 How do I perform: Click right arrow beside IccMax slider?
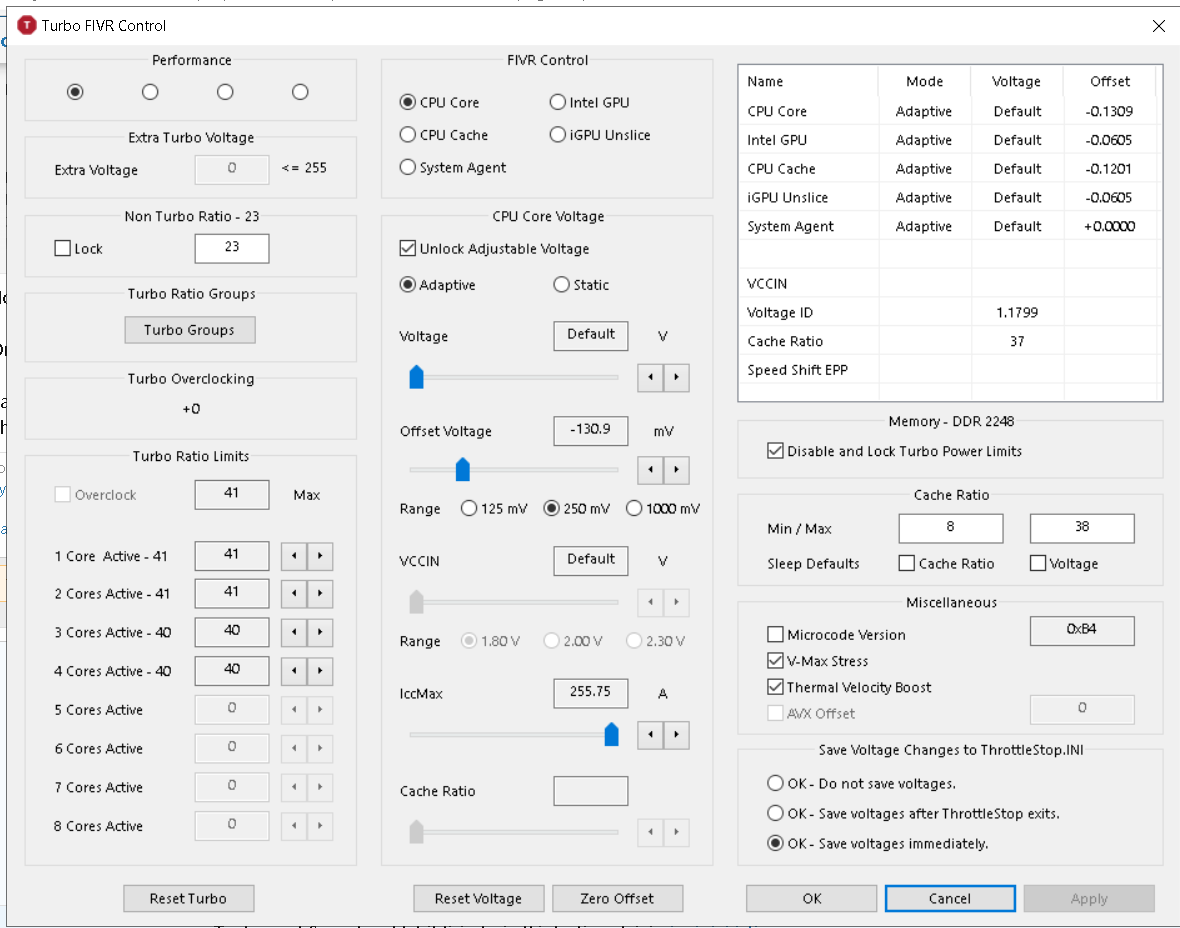pyautogui.click(x=676, y=735)
